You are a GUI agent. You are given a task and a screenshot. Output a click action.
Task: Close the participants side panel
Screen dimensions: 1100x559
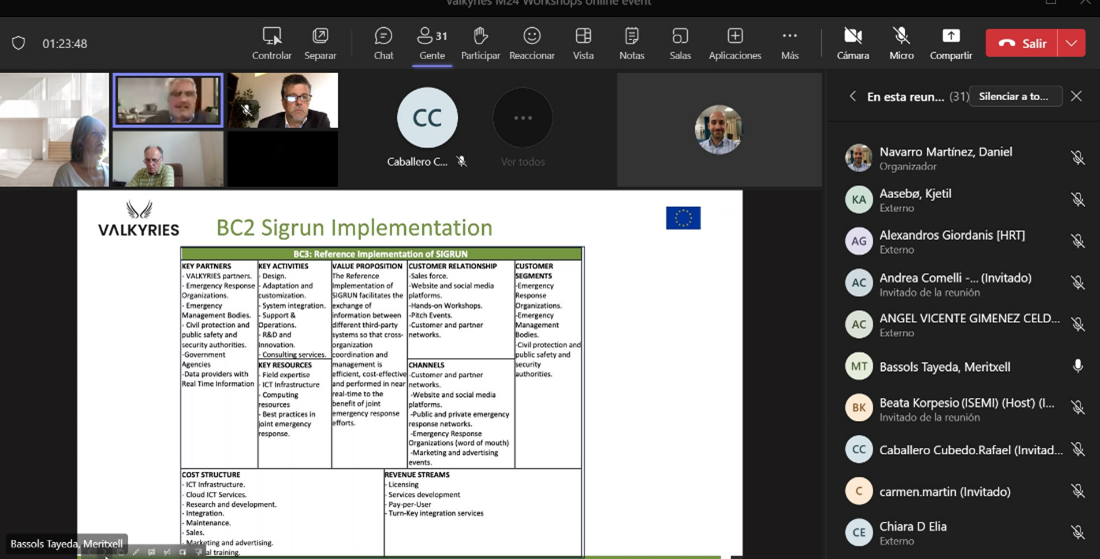coord(1076,96)
